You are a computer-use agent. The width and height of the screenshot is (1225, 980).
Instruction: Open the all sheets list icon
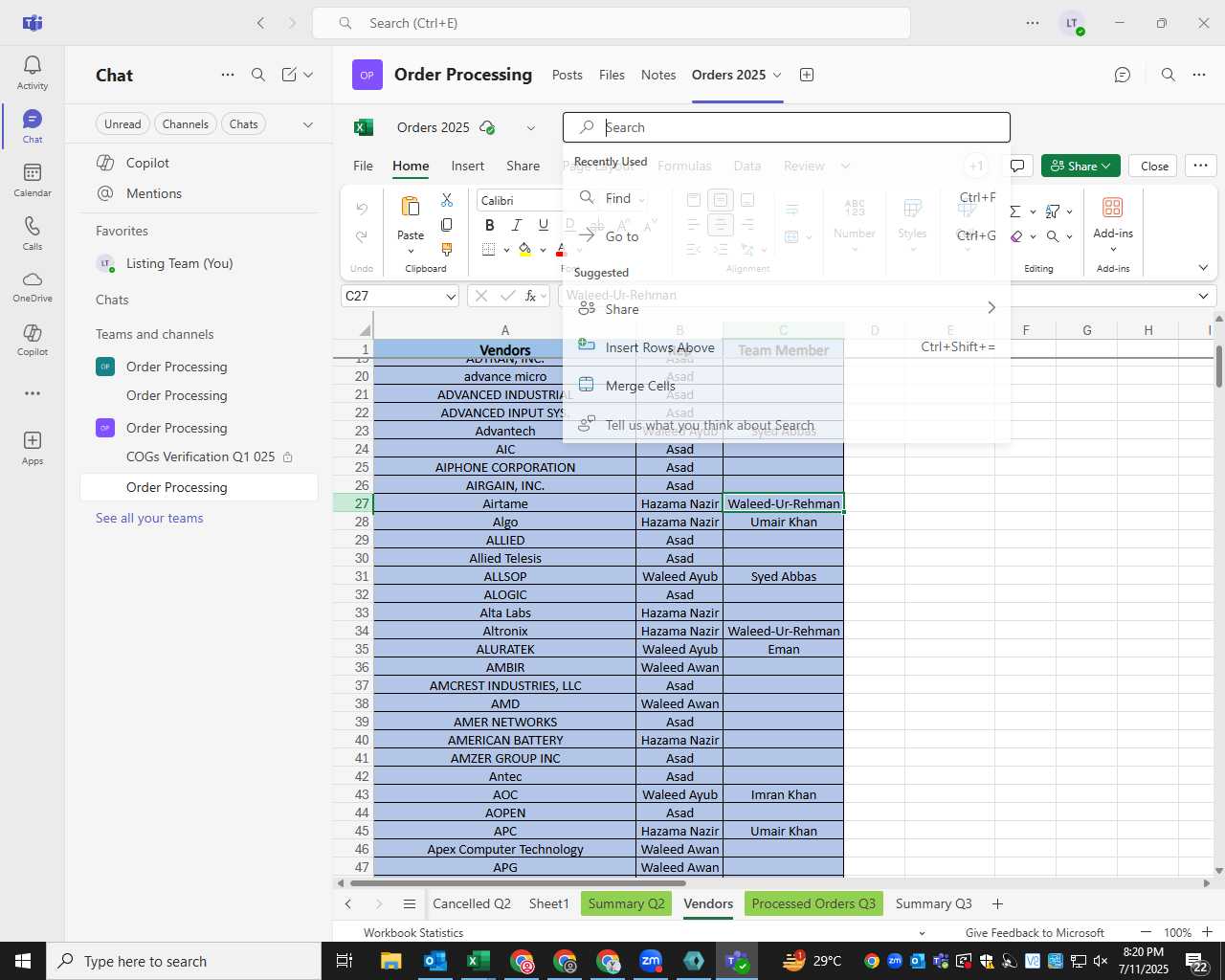point(410,904)
